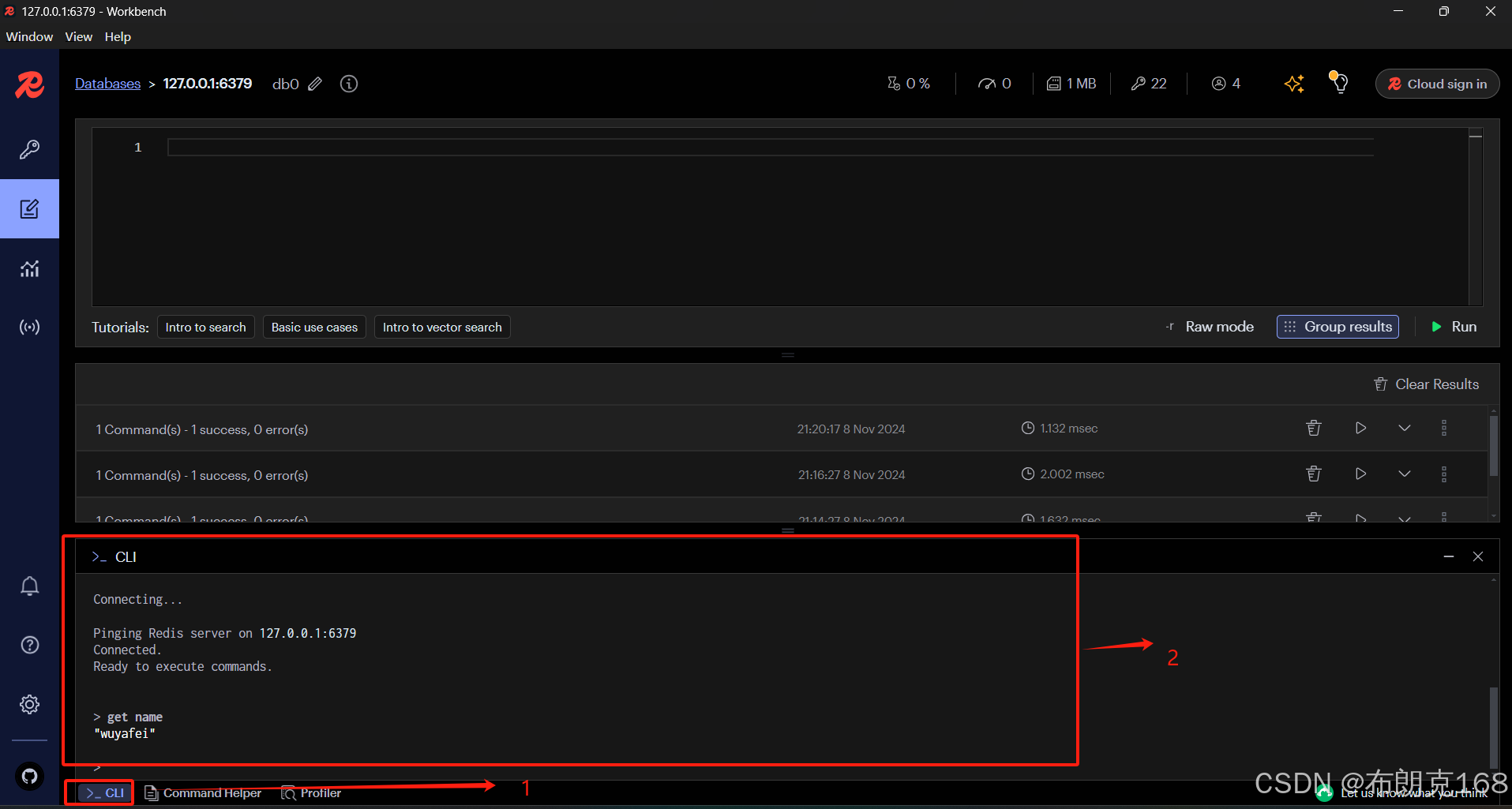
Task: Open the Copilot sparkle icon
Action: [x=1294, y=84]
